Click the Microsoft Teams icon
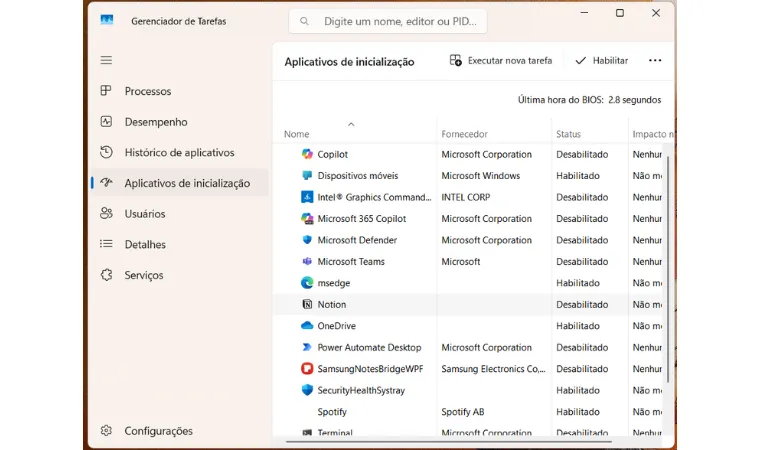Screen dimensions: 760x450 [x=307, y=261]
